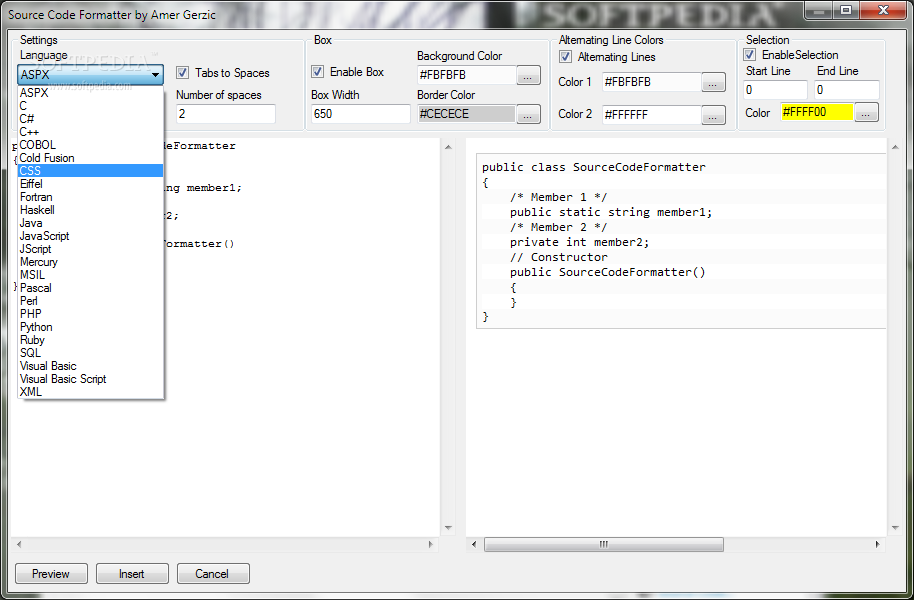The width and height of the screenshot is (914, 600).
Task: Select Haskell language option
Action: [x=90, y=210]
